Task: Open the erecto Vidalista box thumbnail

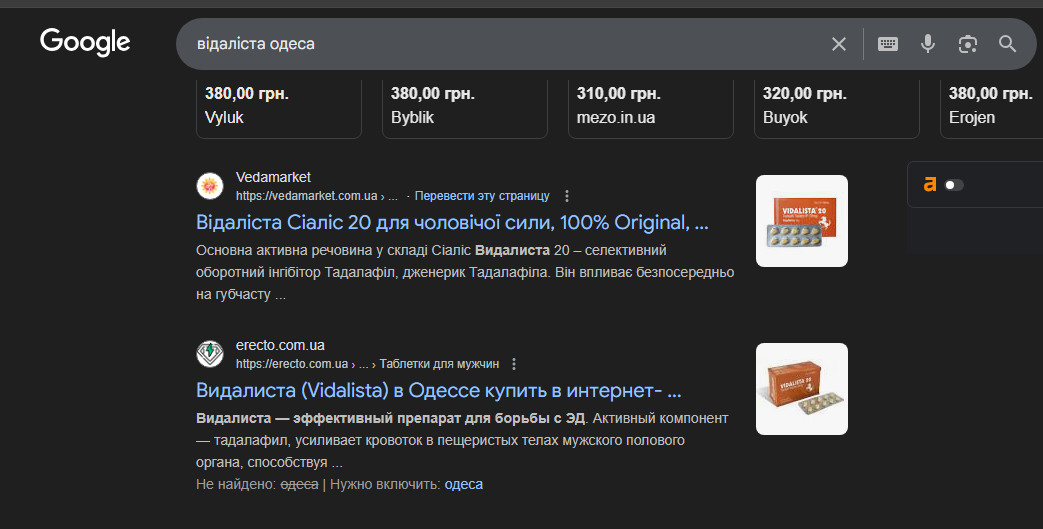Action: point(802,389)
